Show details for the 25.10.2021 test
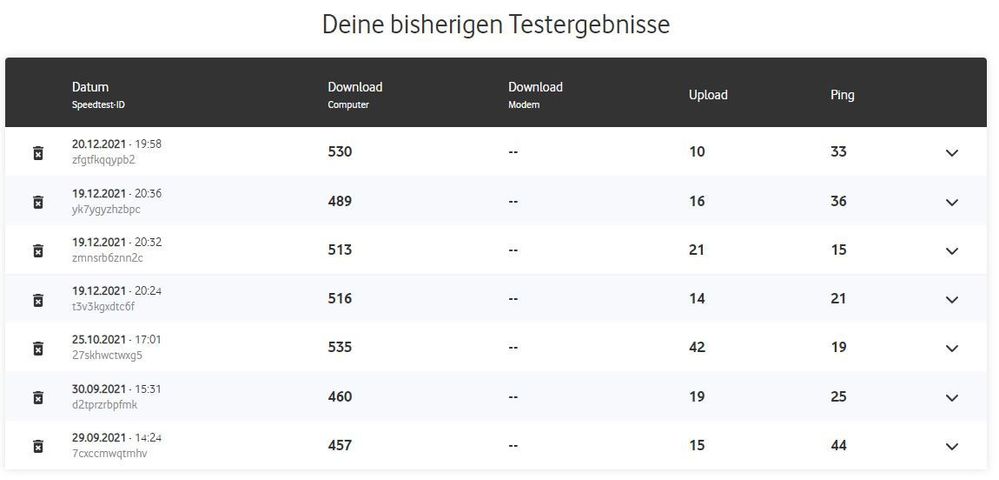The width and height of the screenshot is (999, 480). pos(951,348)
